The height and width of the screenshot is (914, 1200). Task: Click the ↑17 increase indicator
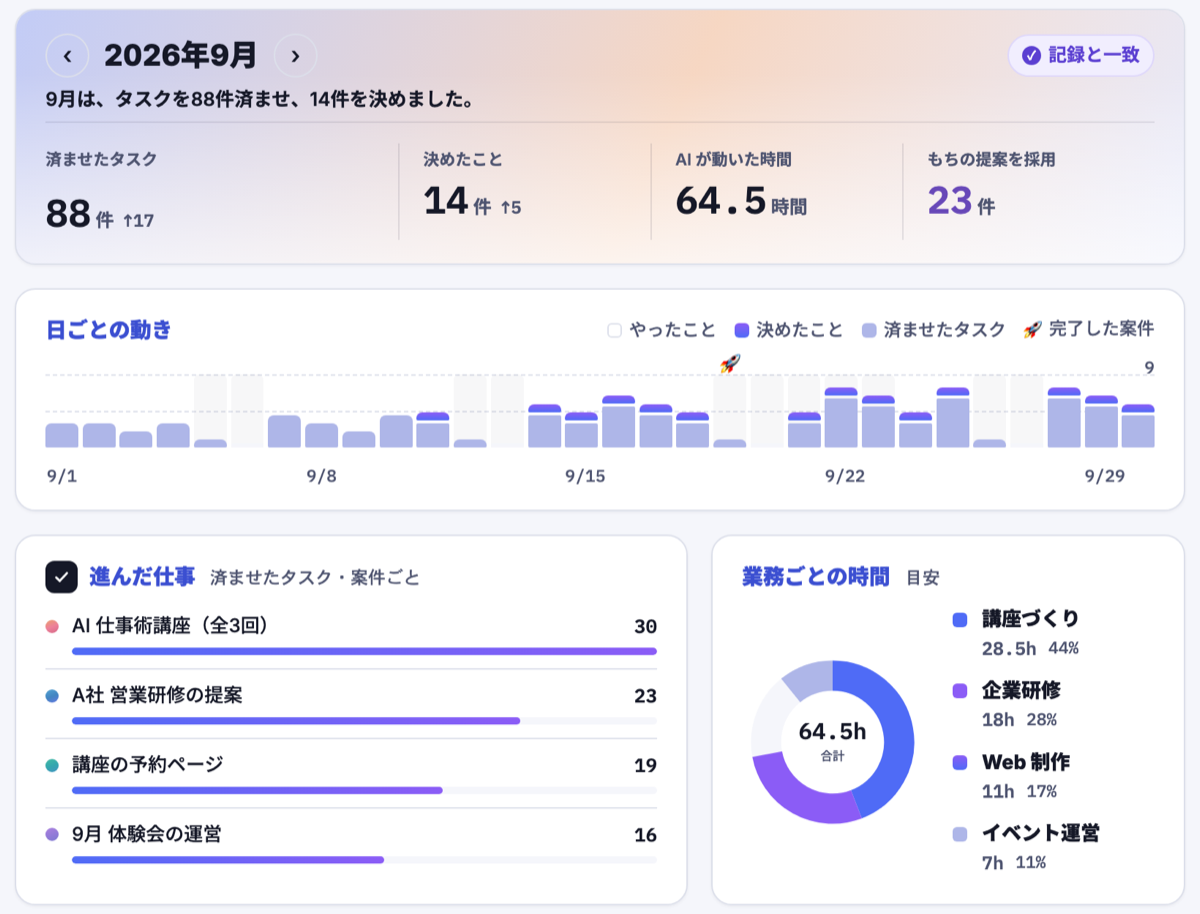coord(138,220)
